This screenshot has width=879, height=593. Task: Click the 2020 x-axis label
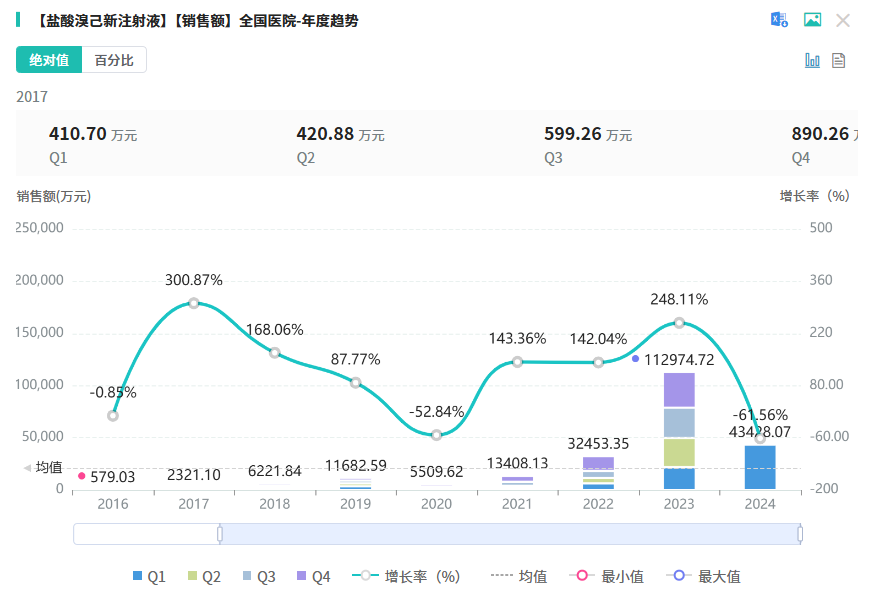[x=436, y=504]
